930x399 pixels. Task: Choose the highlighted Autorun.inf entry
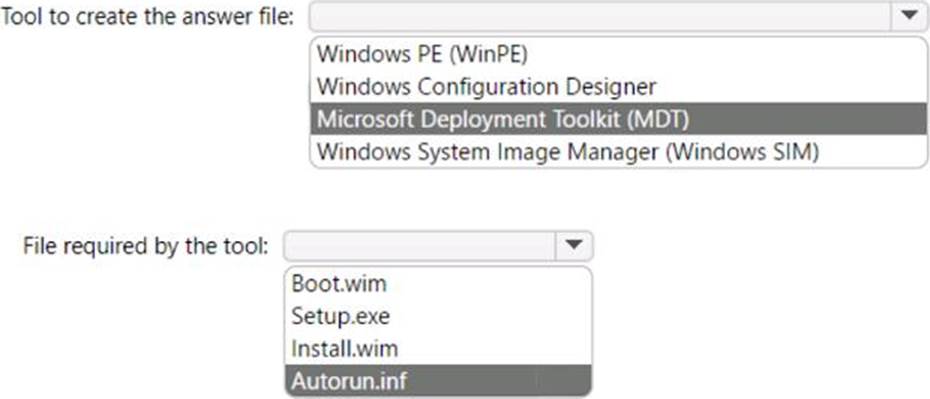click(438, 381)
